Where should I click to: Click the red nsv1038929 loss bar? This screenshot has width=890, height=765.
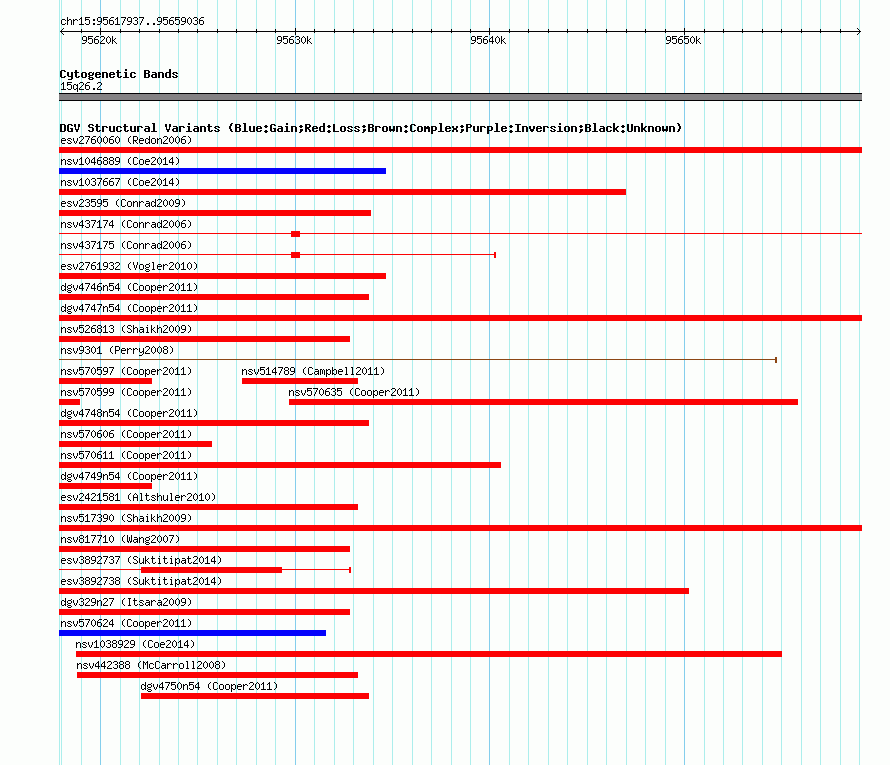429,654
